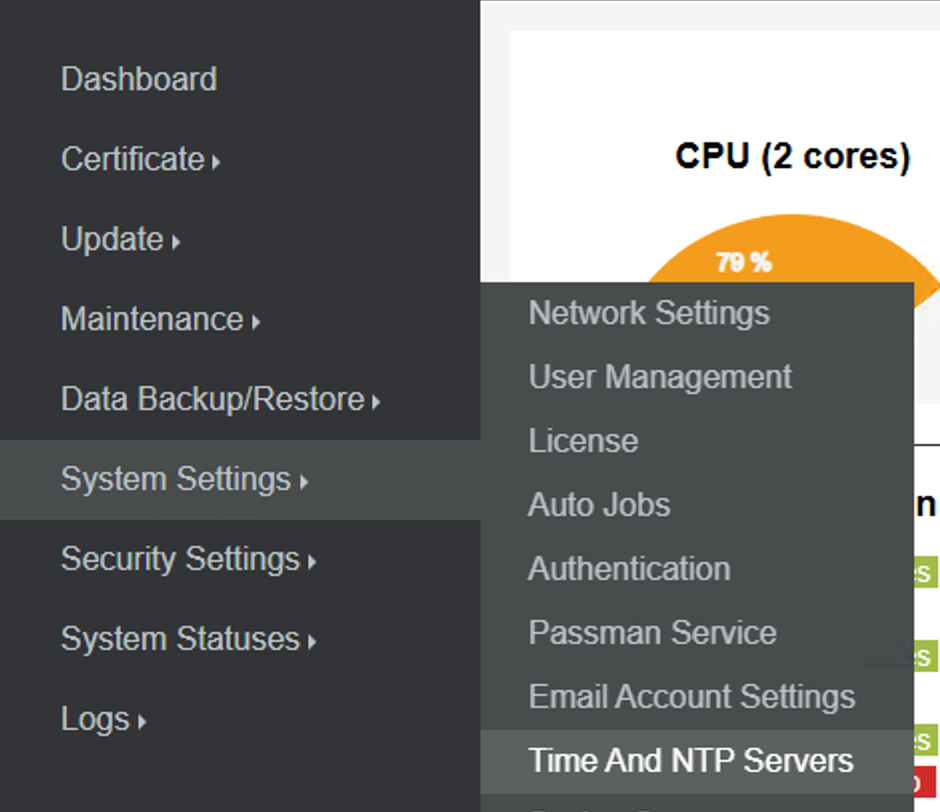Choose Passman Service
Image resolution: width=940 pixels, height=812 pixels.
[x=652, y=633]
